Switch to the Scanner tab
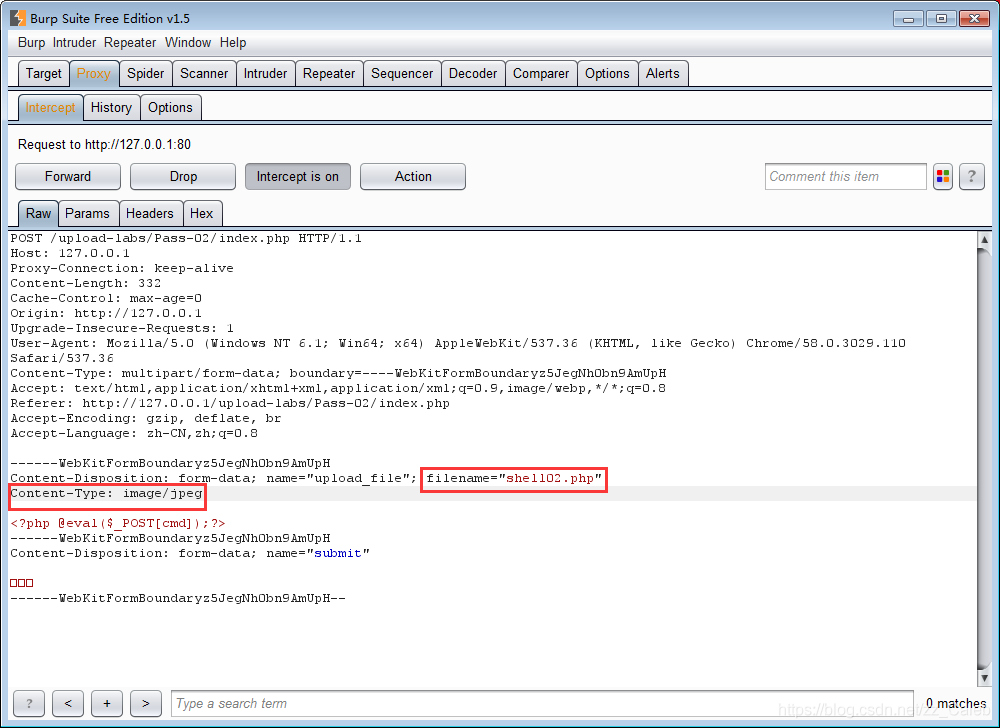Viewport: 1000px width, 728px height. [x=204, y=74]
